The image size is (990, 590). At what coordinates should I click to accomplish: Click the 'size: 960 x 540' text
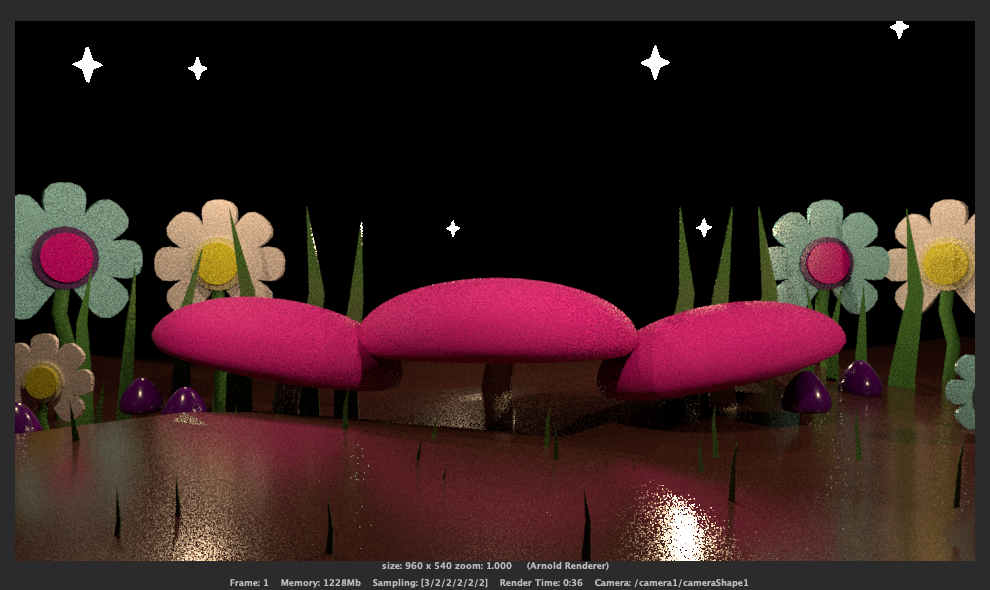point(414,566)
